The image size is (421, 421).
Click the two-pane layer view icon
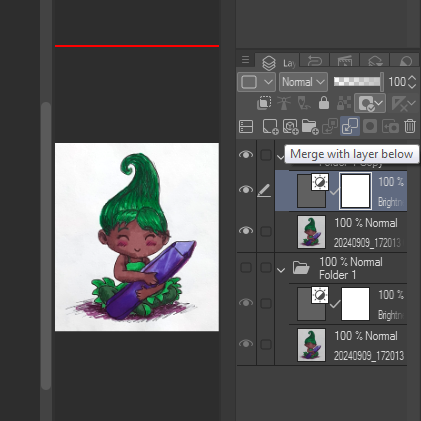pyautogui.click(x=246, y=127)
